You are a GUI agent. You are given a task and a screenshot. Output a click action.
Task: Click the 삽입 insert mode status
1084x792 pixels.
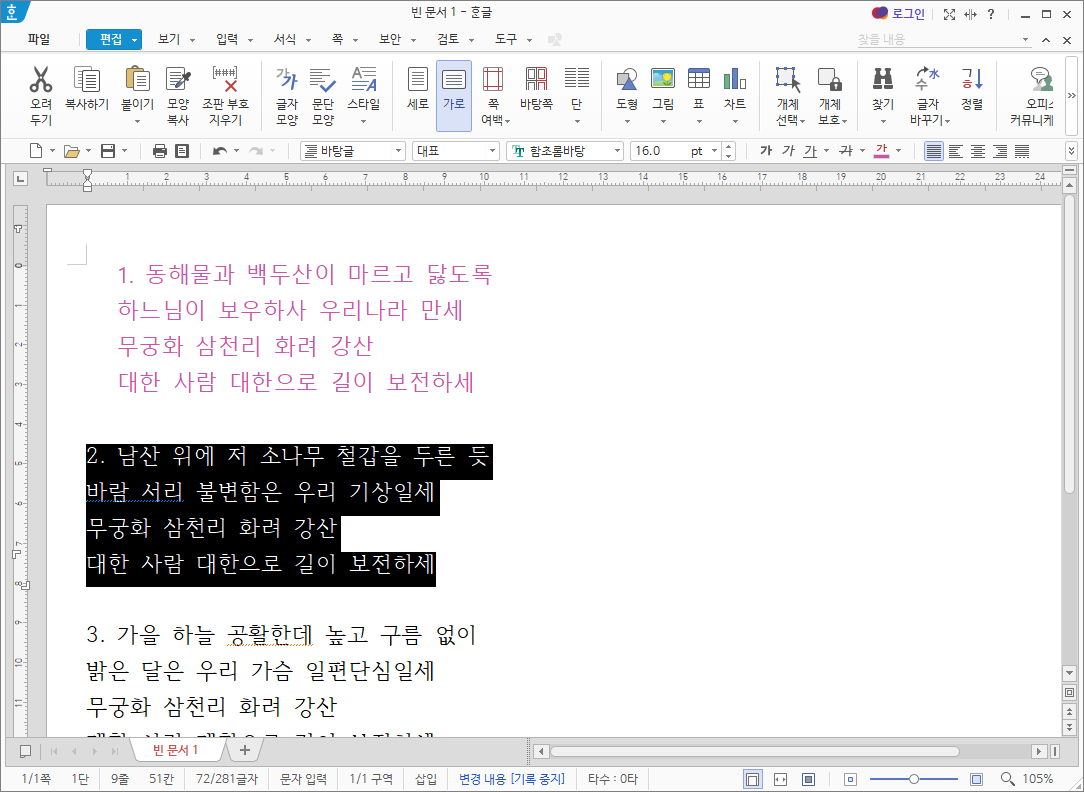(x=426, y=779)
